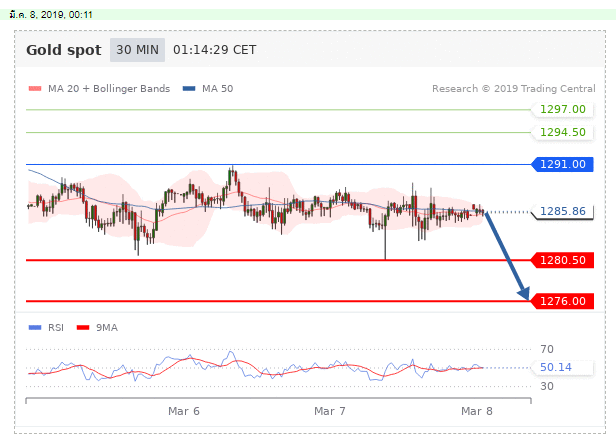Screen dimensions: 616x441
Task: Click Research © 2019 Trading Central credit
Action: point(513,89)
